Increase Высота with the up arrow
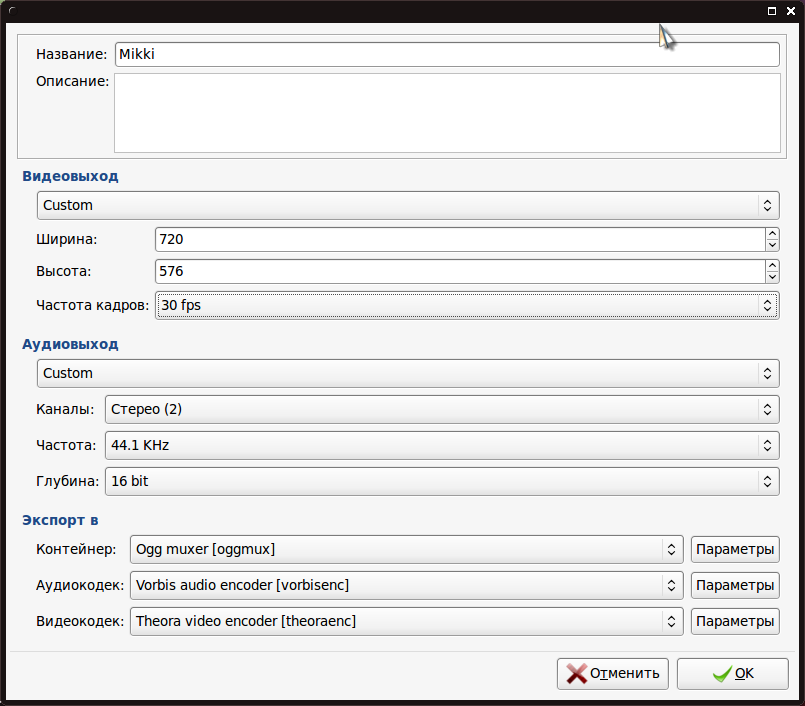The width and height of the screenshot is (805, 706). [x=772, y=266]
